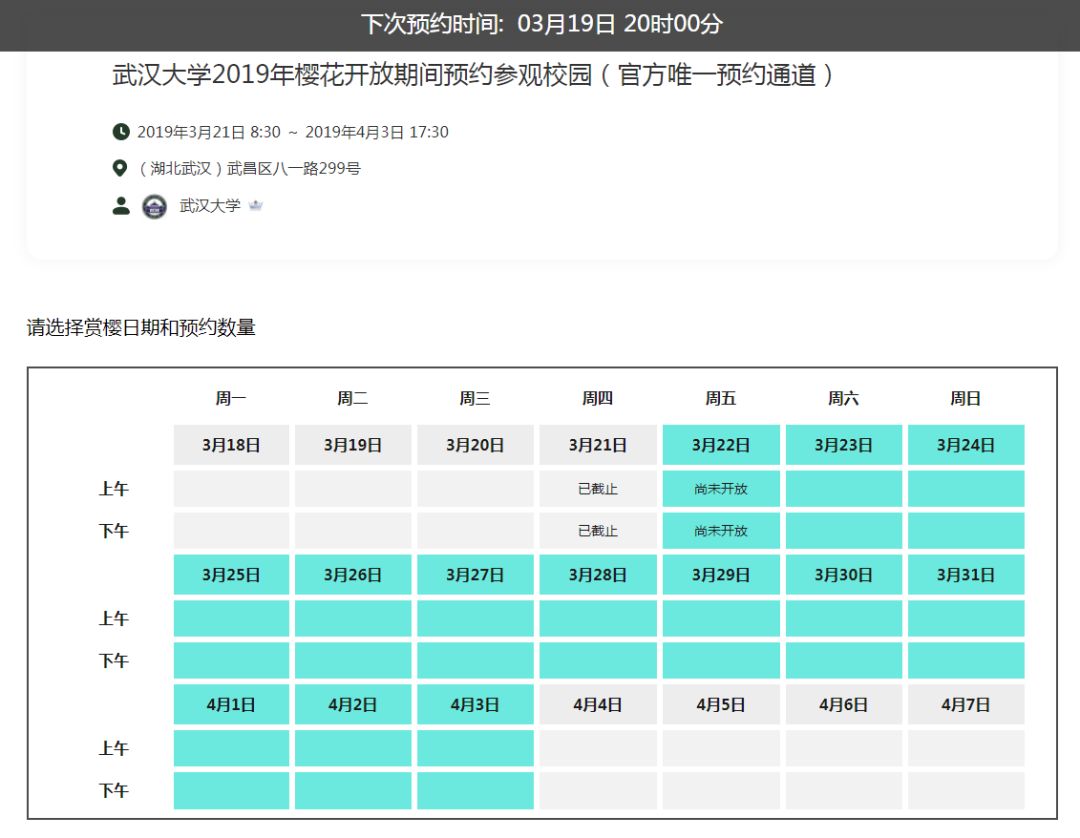Choose the 3月25日 morning slot
The height and width of the screenshot is (838, 1080).
click(x=231, y=618)
